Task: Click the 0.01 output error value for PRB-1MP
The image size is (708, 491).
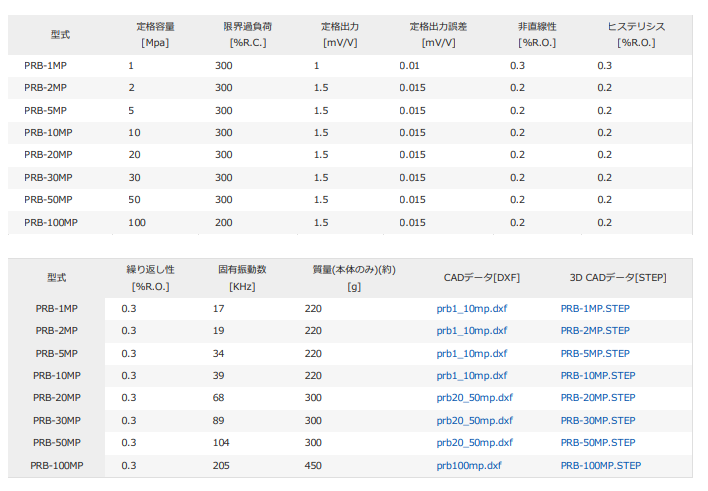Action: point(409,66)
